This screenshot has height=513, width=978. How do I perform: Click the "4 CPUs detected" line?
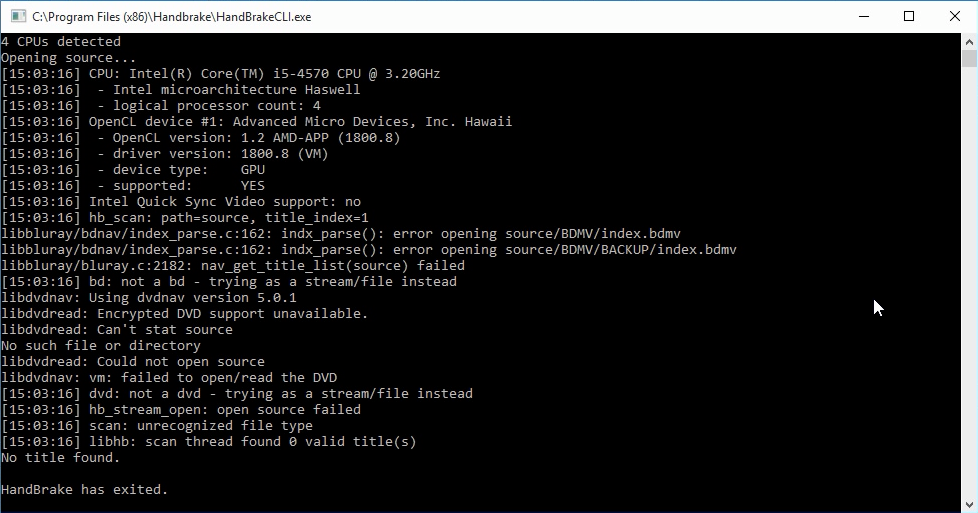[x=61, y=41]
